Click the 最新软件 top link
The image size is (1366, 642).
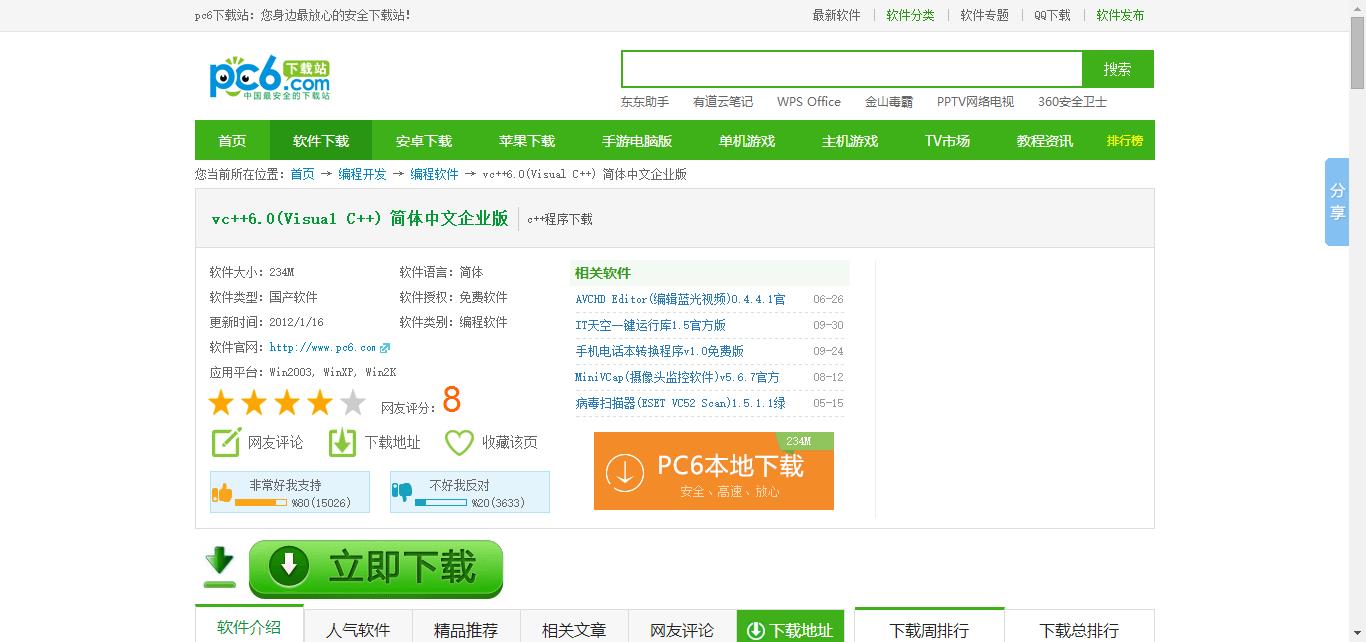[x=836, y=15]
